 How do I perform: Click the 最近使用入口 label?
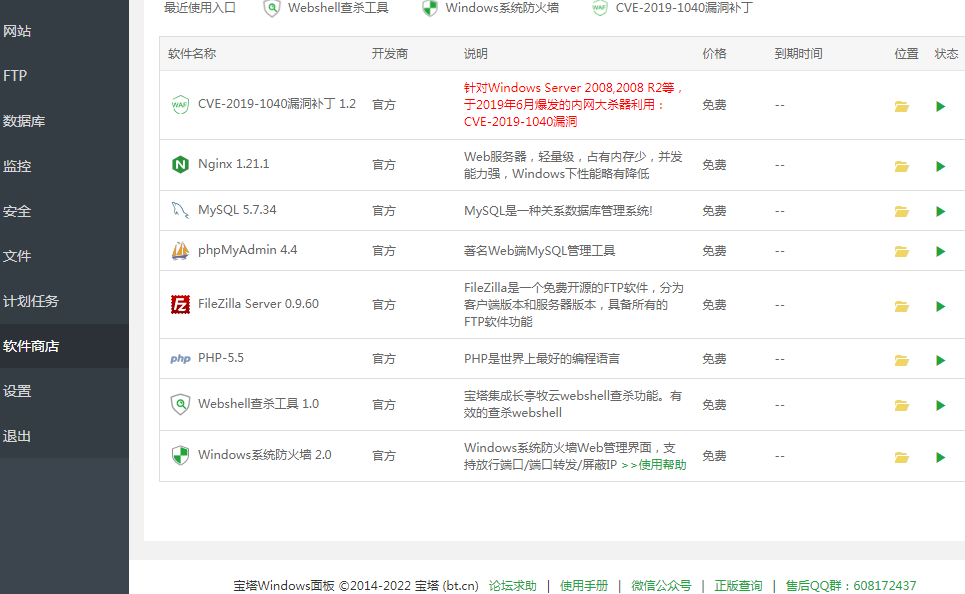[199, 8]
